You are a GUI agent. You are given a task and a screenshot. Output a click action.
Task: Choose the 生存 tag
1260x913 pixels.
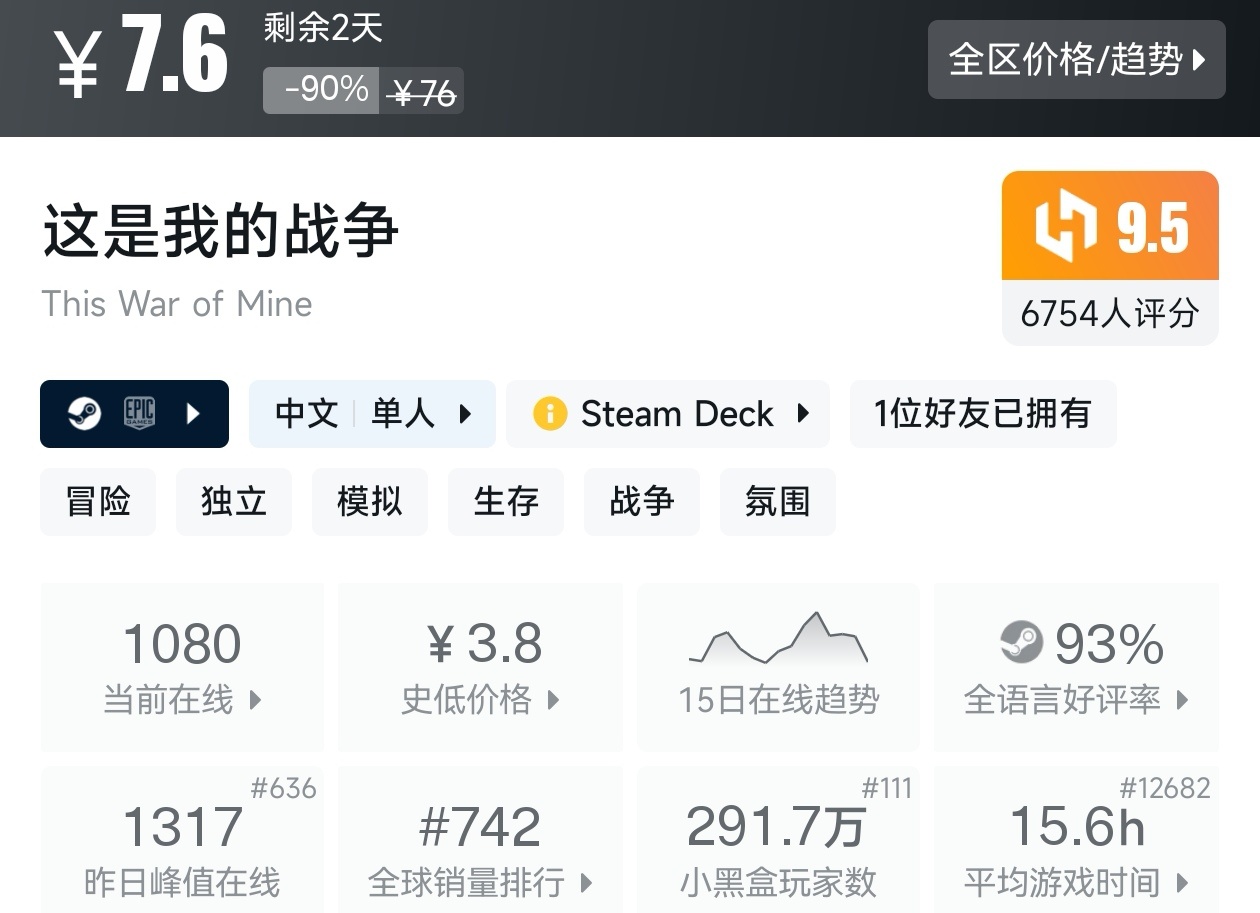pyautogui.click(x=506, y=501)
